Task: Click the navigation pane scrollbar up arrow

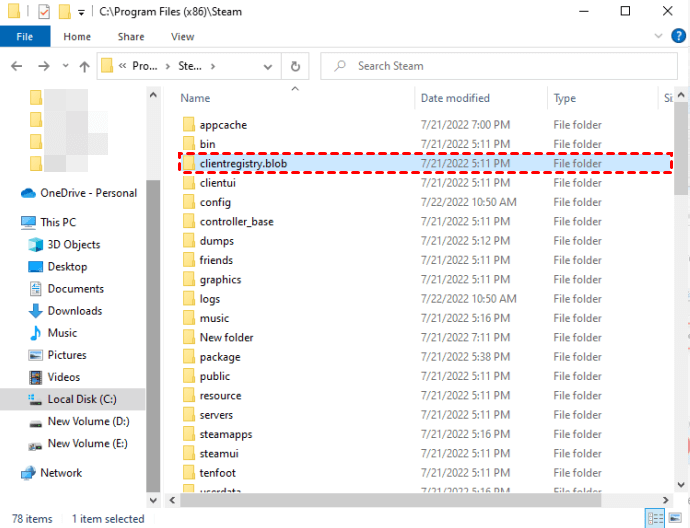Action: click(153, 95)
